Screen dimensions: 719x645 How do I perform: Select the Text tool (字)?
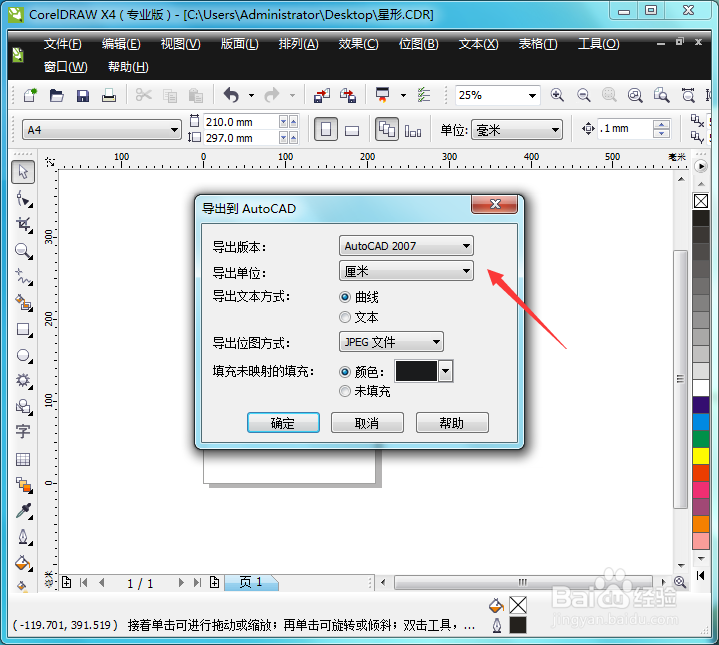tap(23, 432)
